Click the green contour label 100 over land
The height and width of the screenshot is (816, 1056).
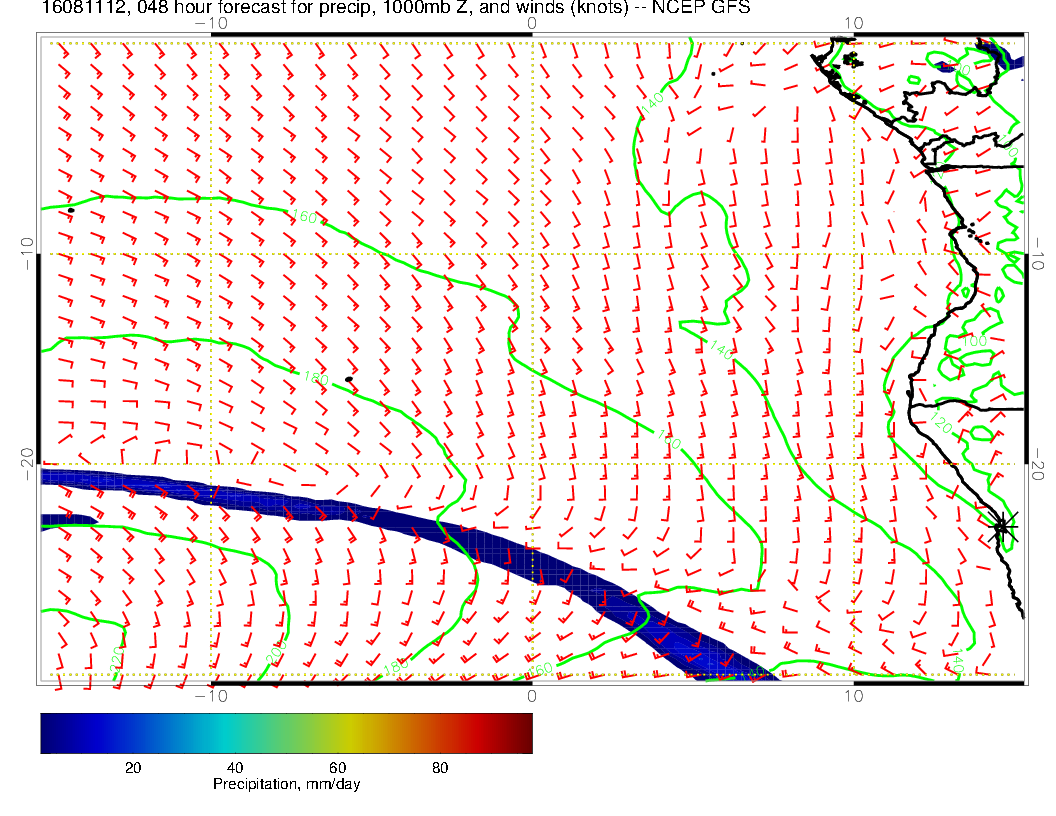tap(973, 342)
